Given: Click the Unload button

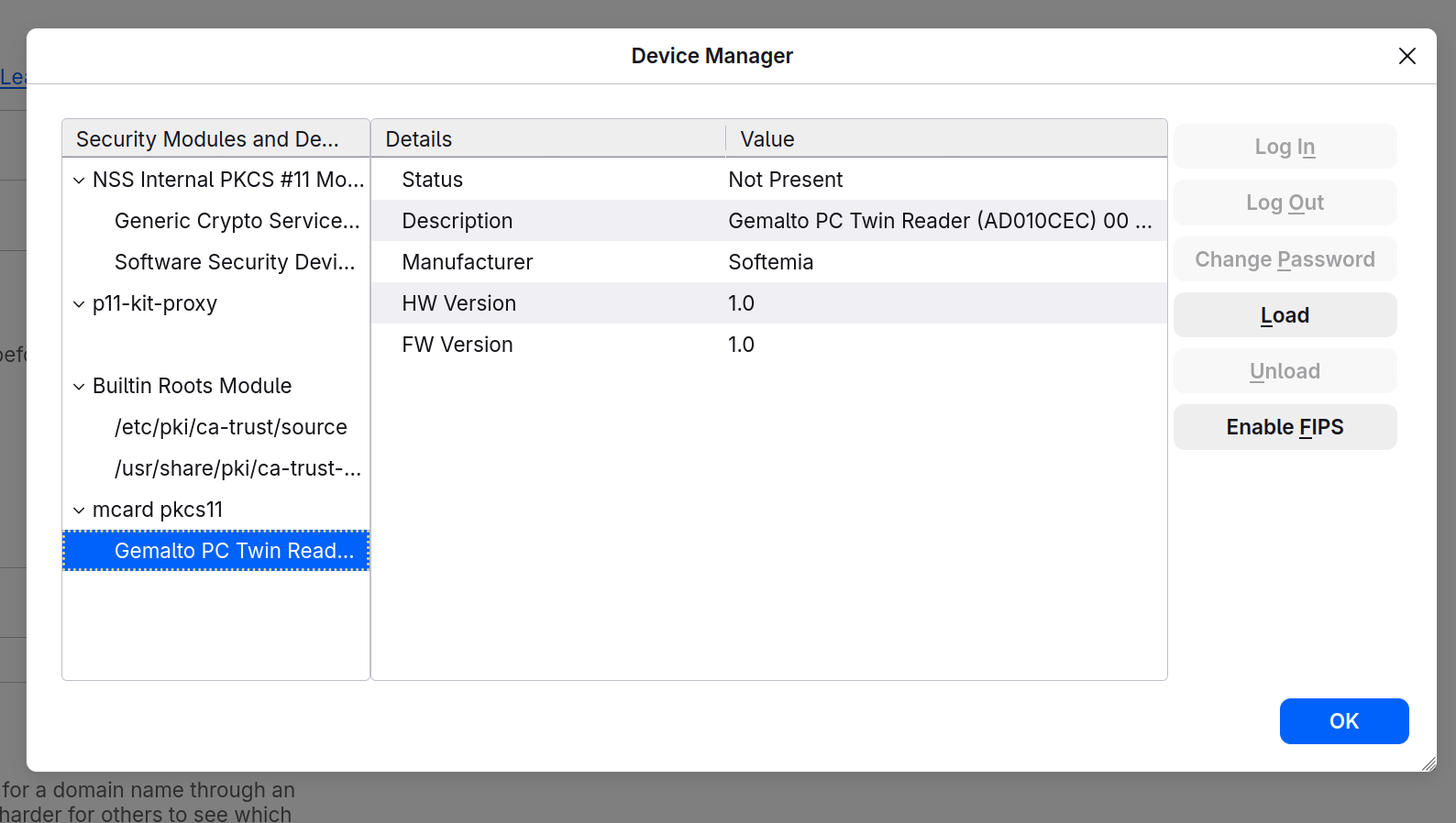Looking at the screenshot, I should pyautogui.click(x=1285, y=371).
